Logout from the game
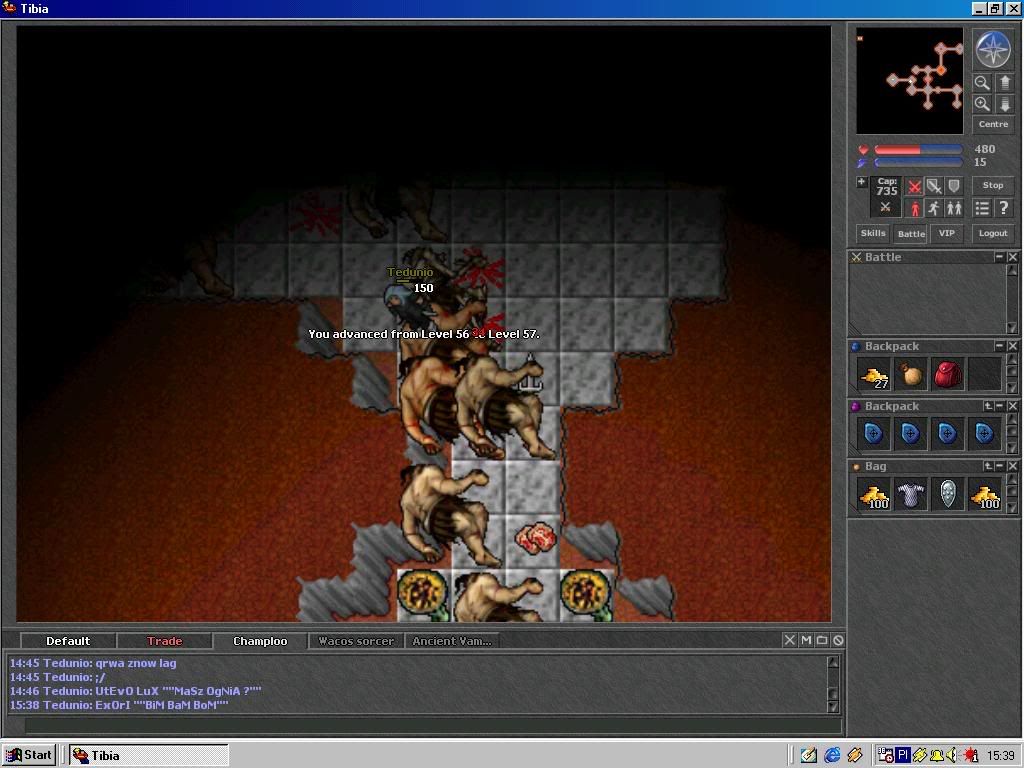This screenshot has width=1024, height=768. tap(993, 233)
